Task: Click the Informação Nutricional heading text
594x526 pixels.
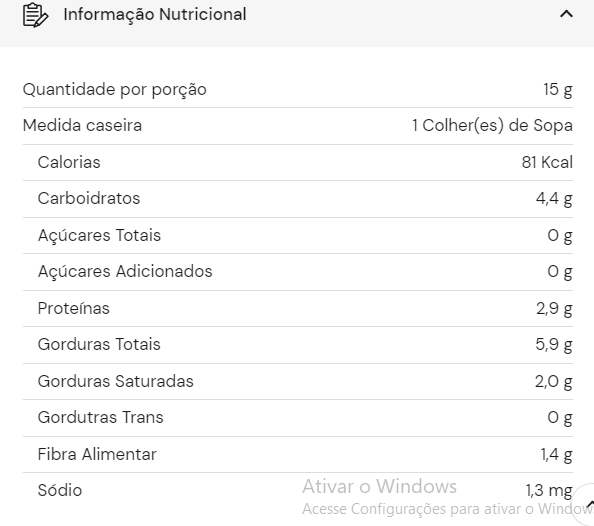Action: click(x=155, y=14)
